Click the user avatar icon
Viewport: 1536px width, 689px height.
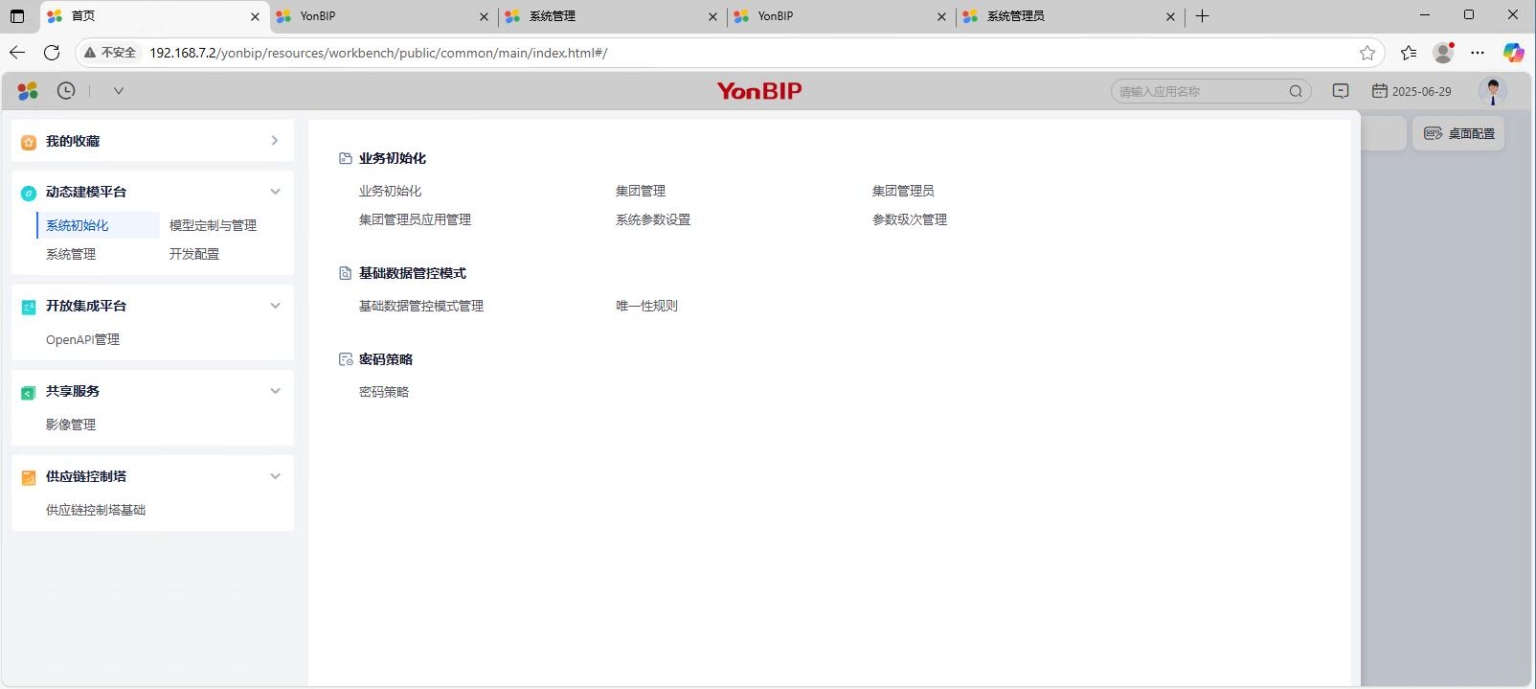point(1492,91)
